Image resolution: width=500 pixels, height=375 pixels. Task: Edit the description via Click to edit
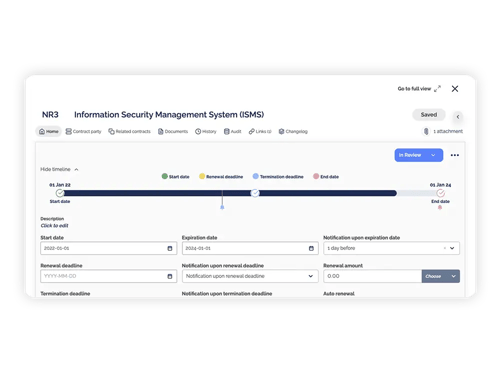[x=54, y=226]
